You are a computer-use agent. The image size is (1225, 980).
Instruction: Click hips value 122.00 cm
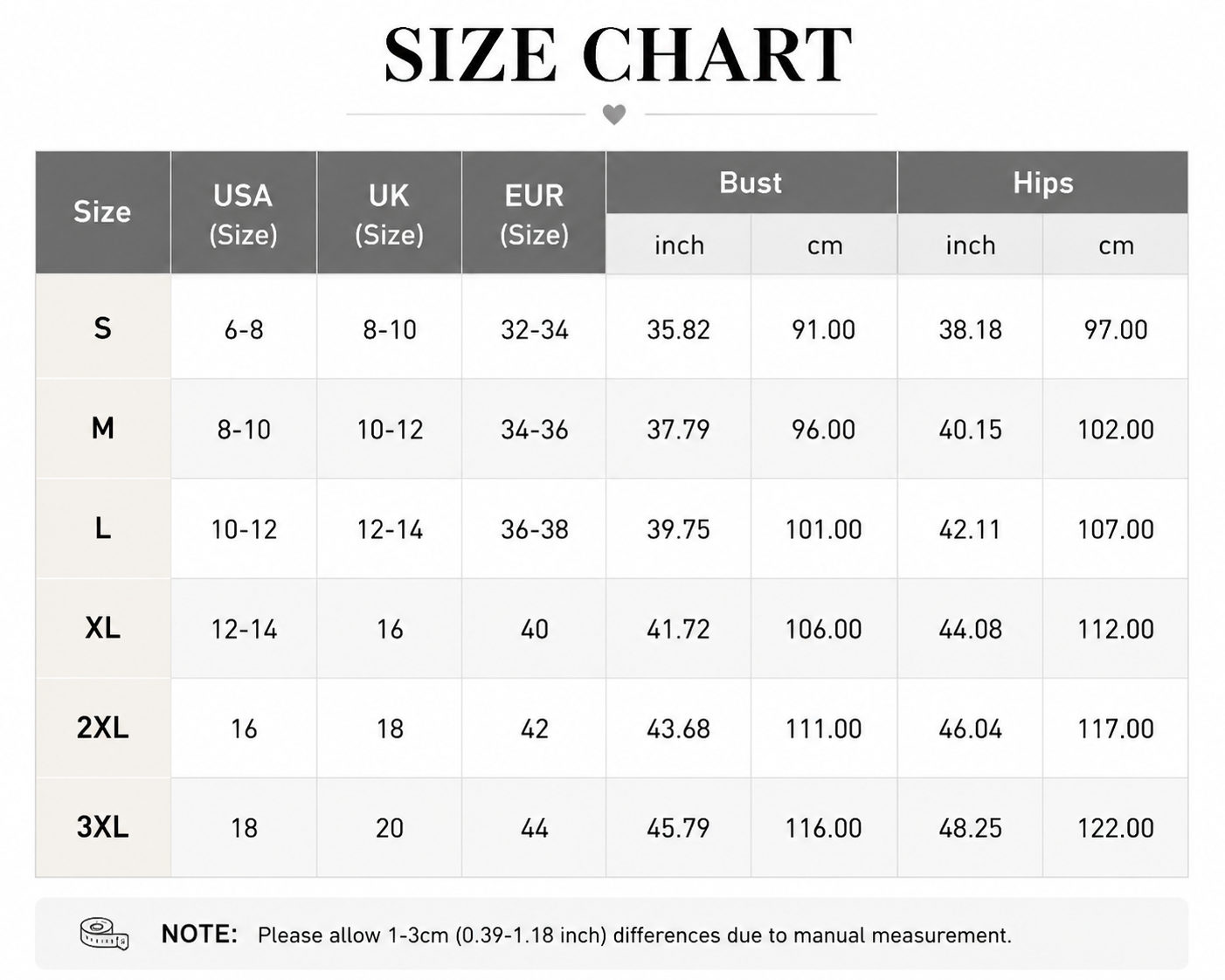pyautogui.click(x=1116, y=827)
